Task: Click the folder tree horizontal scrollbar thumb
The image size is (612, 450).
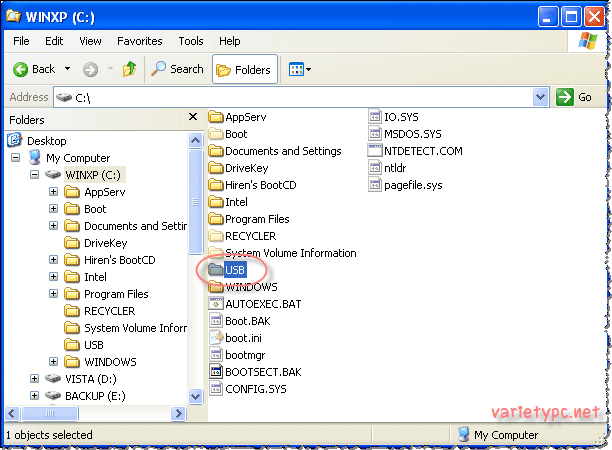Action: (x=50, y=413)
